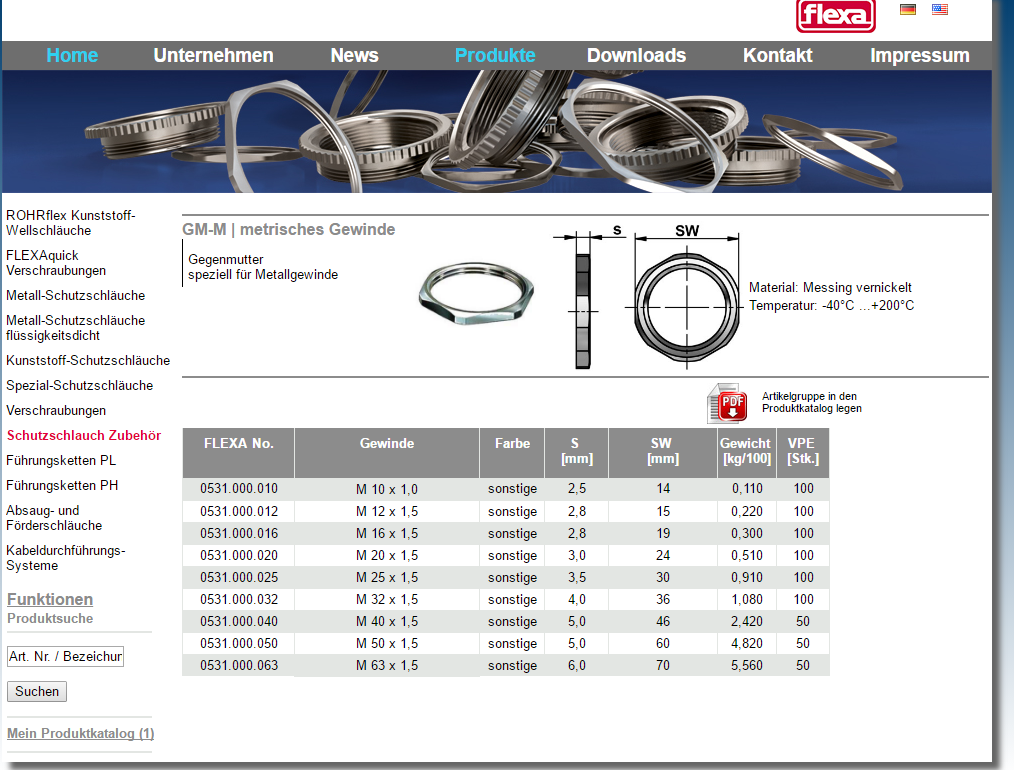Screen dimensions: 1014x770
Task: Open Führungsketten PL category
Action: [x=61, y=461]
